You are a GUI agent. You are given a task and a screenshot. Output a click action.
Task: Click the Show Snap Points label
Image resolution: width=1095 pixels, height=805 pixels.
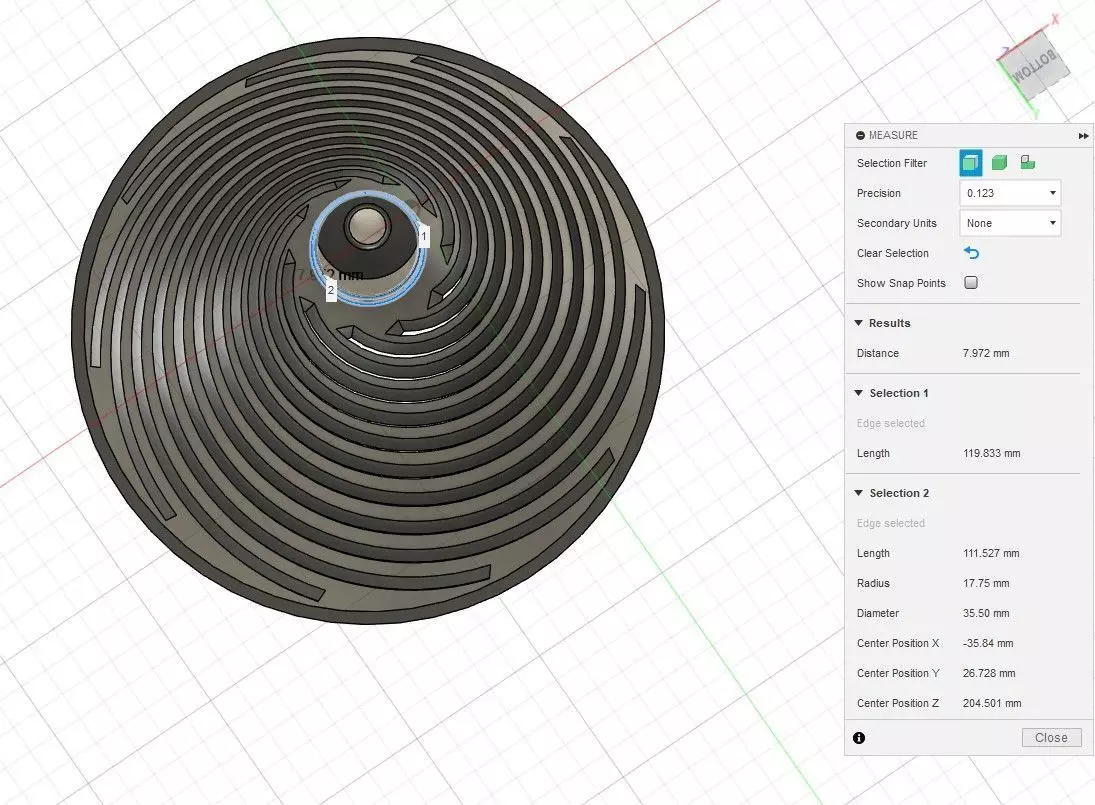pos(901,283)
